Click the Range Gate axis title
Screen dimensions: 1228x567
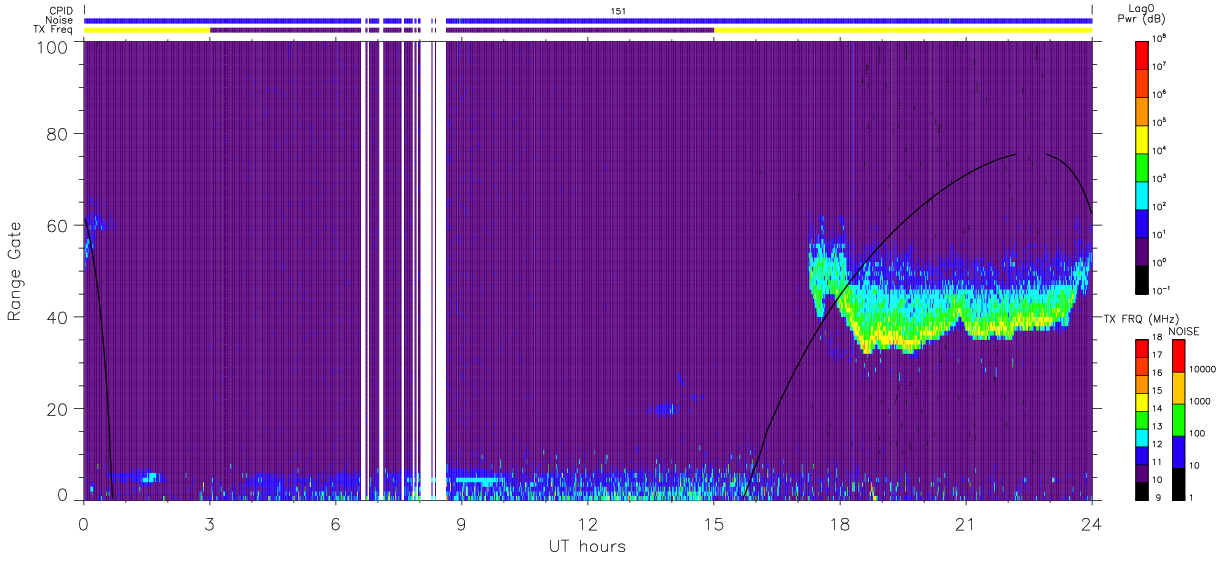pyautogui.click(x=15, y=270)
